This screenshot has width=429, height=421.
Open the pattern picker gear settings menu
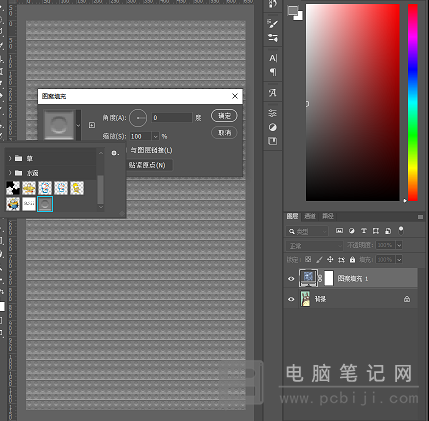[115, 153]
